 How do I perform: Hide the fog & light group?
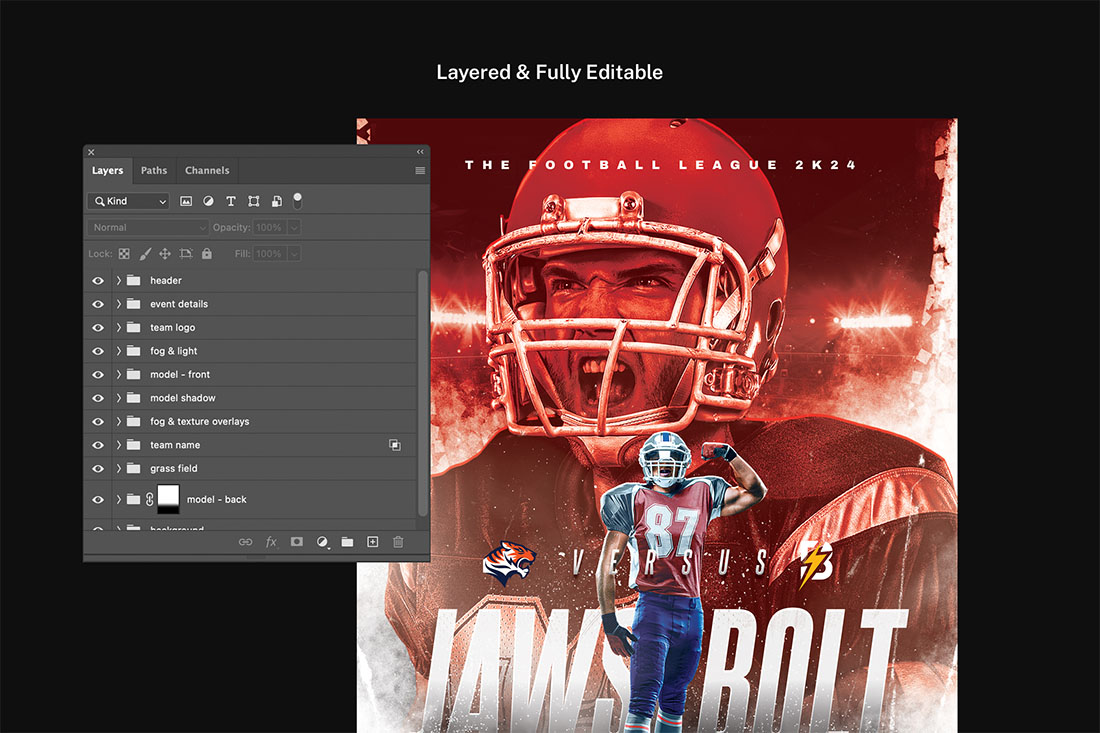click(98, 351)
